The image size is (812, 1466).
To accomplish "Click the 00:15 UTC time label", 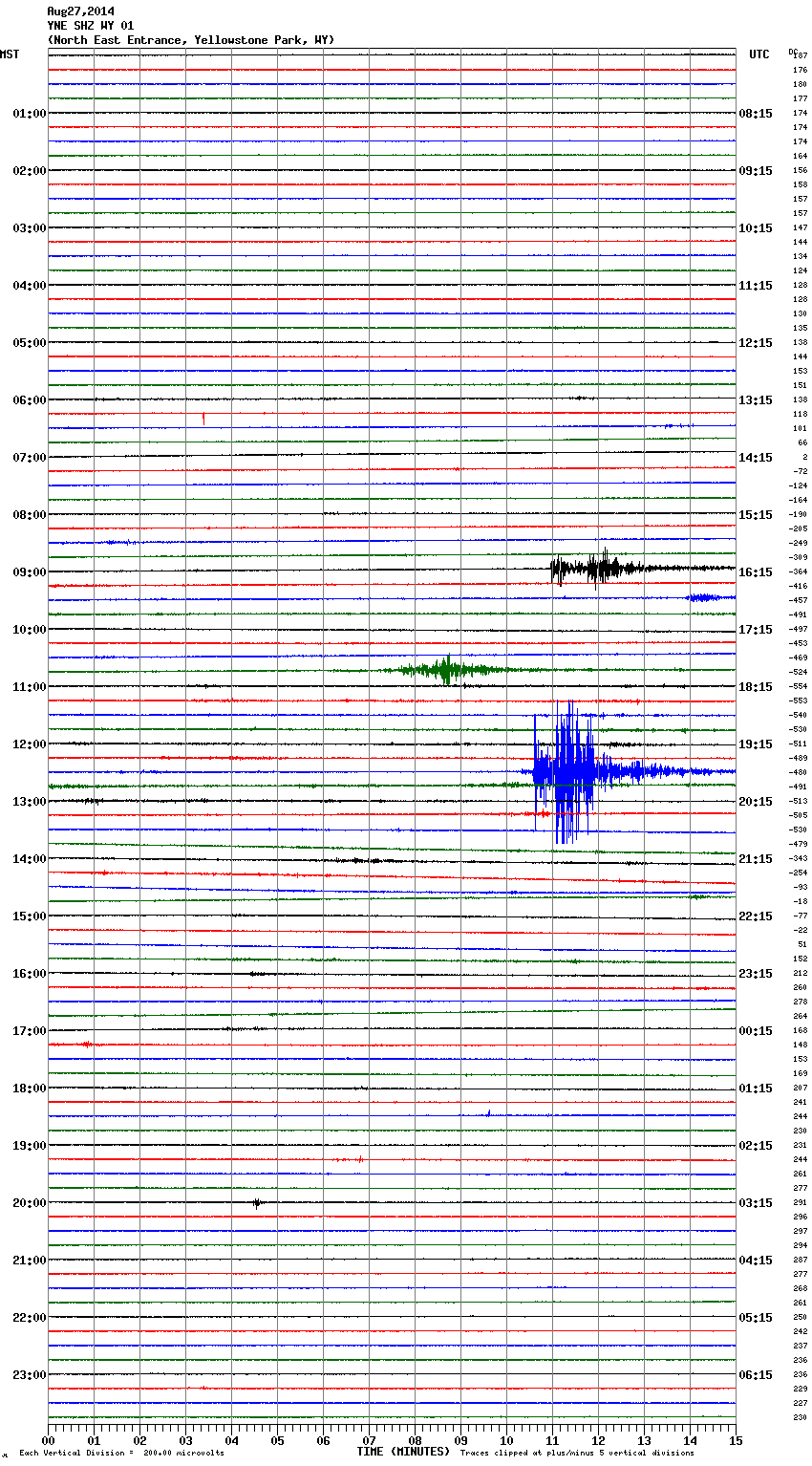I will coord(756,1031).
